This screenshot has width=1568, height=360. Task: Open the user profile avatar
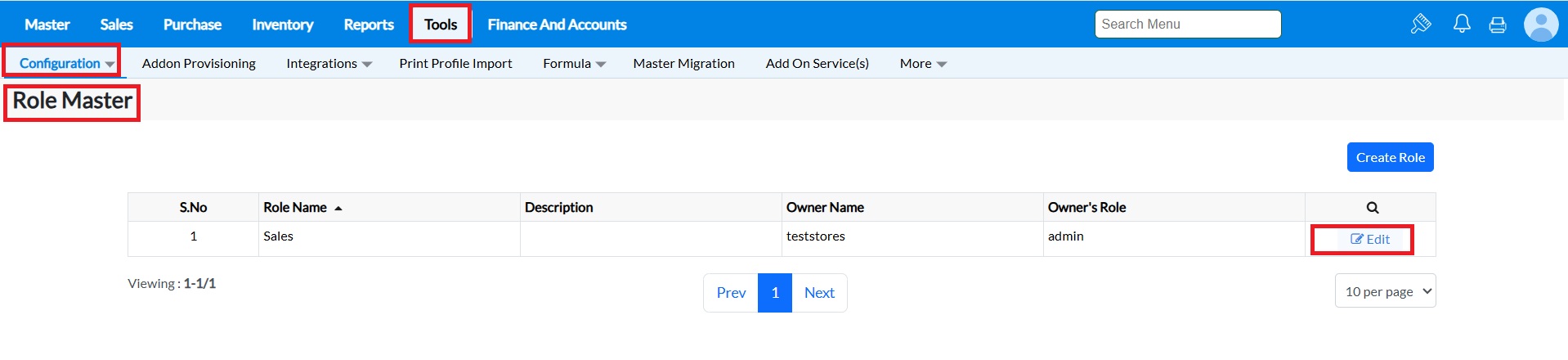pos(1541,25)
